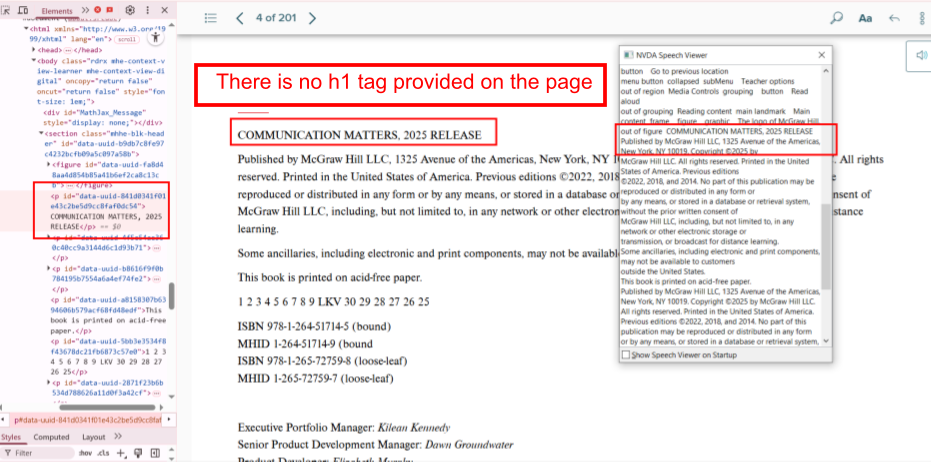This screenshot has height=462, width=931.
Task: Select the MathJax_Message div node
Action: (x=101, y=117)
